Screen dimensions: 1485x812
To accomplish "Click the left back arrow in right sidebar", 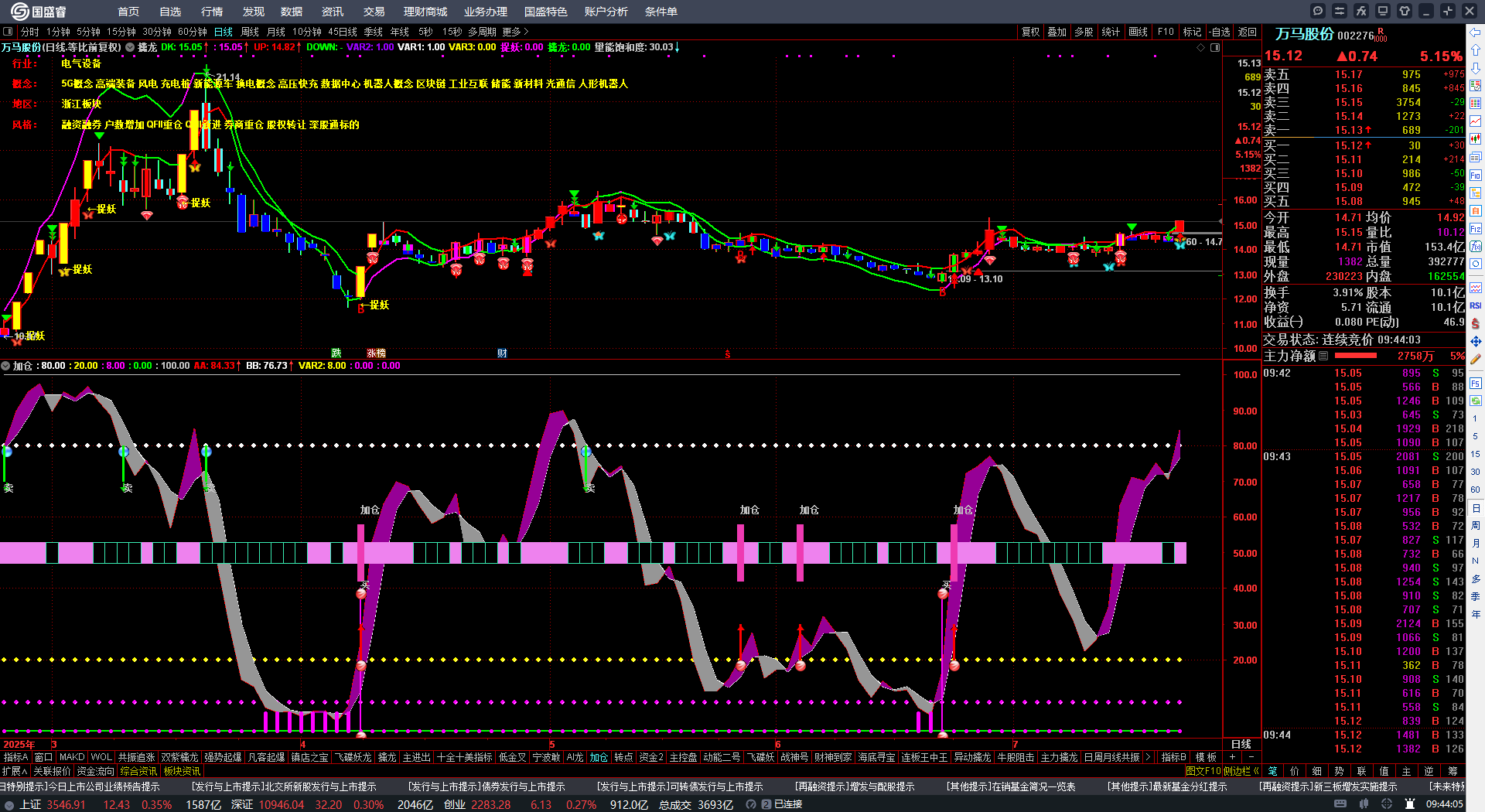I will tap(1476, 32).
